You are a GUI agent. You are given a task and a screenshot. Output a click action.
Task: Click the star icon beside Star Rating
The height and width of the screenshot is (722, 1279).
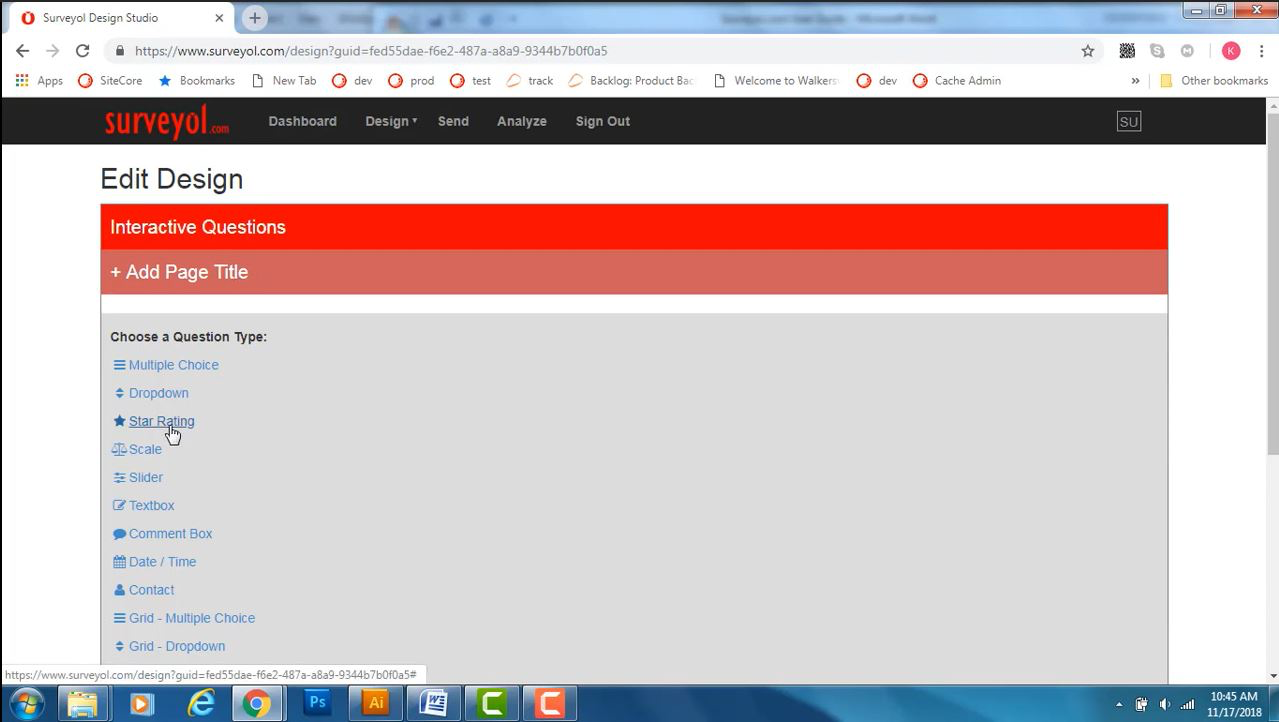point(119,421)
